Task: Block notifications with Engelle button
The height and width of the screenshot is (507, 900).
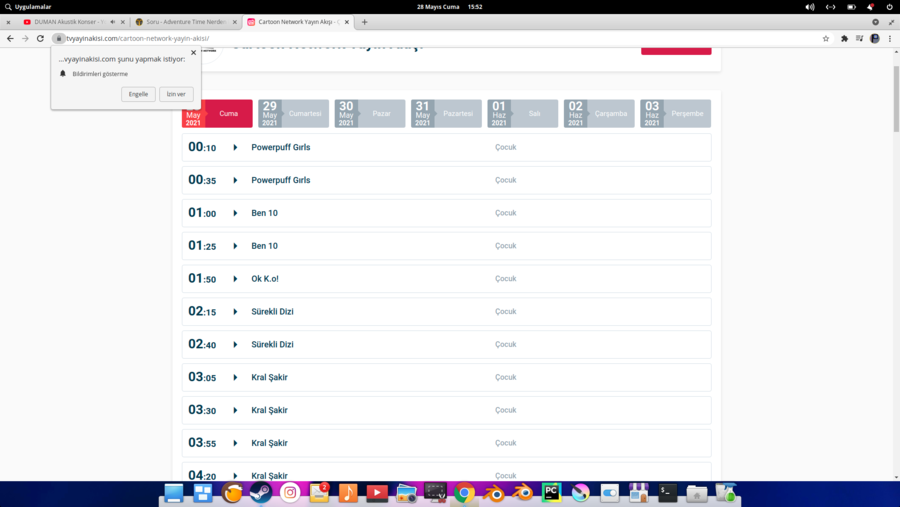Action: pyautogui.click(x=138, y=94)
